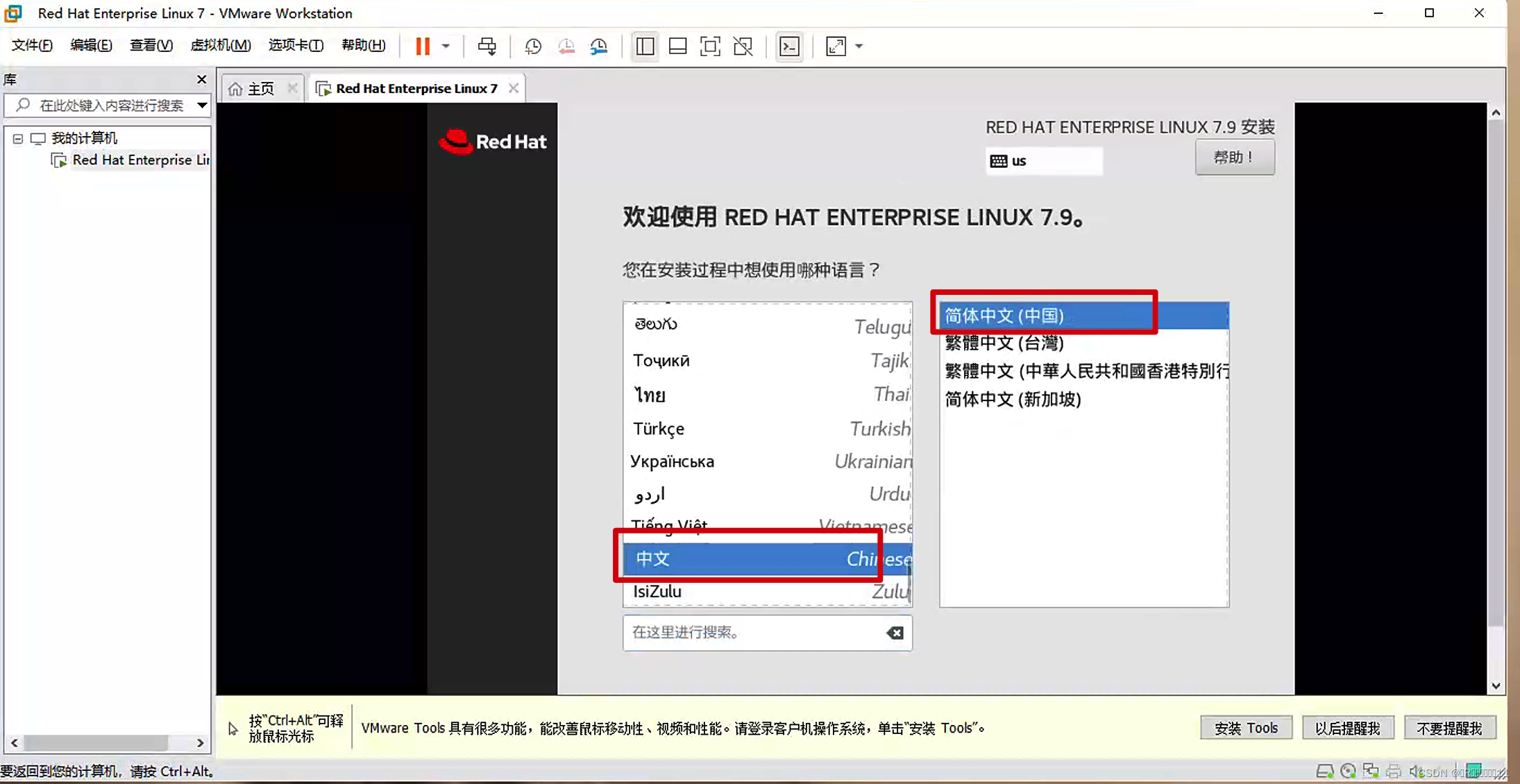Clear the language search field icon
Image resolution: width=1520 pixels, height=784 pixels.
pos(895,633)
